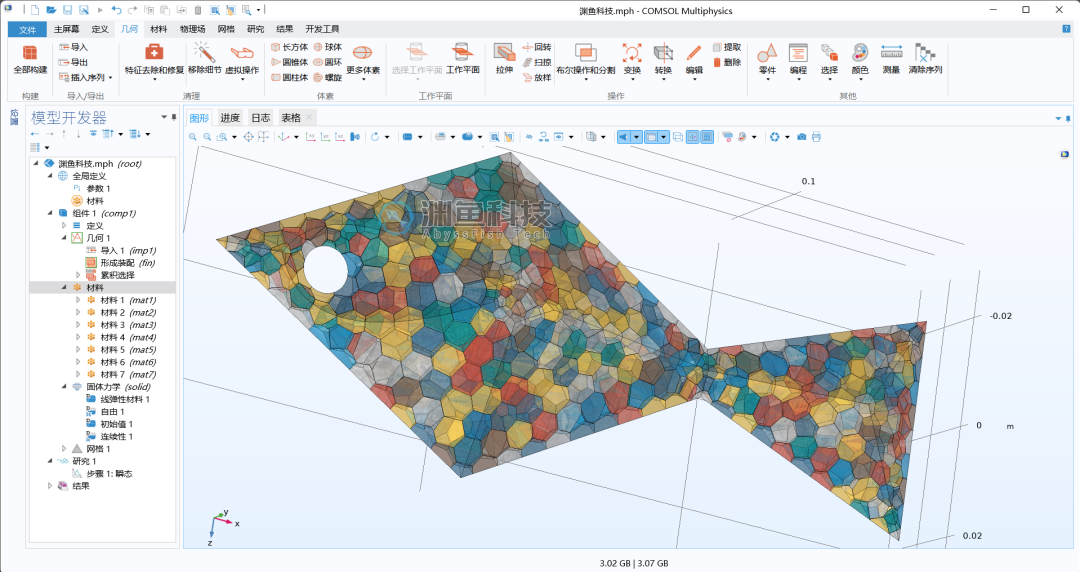This screenshot has width=1080, height=572.
Task: Expand the 结果 node
Action: tap(50, 486)
